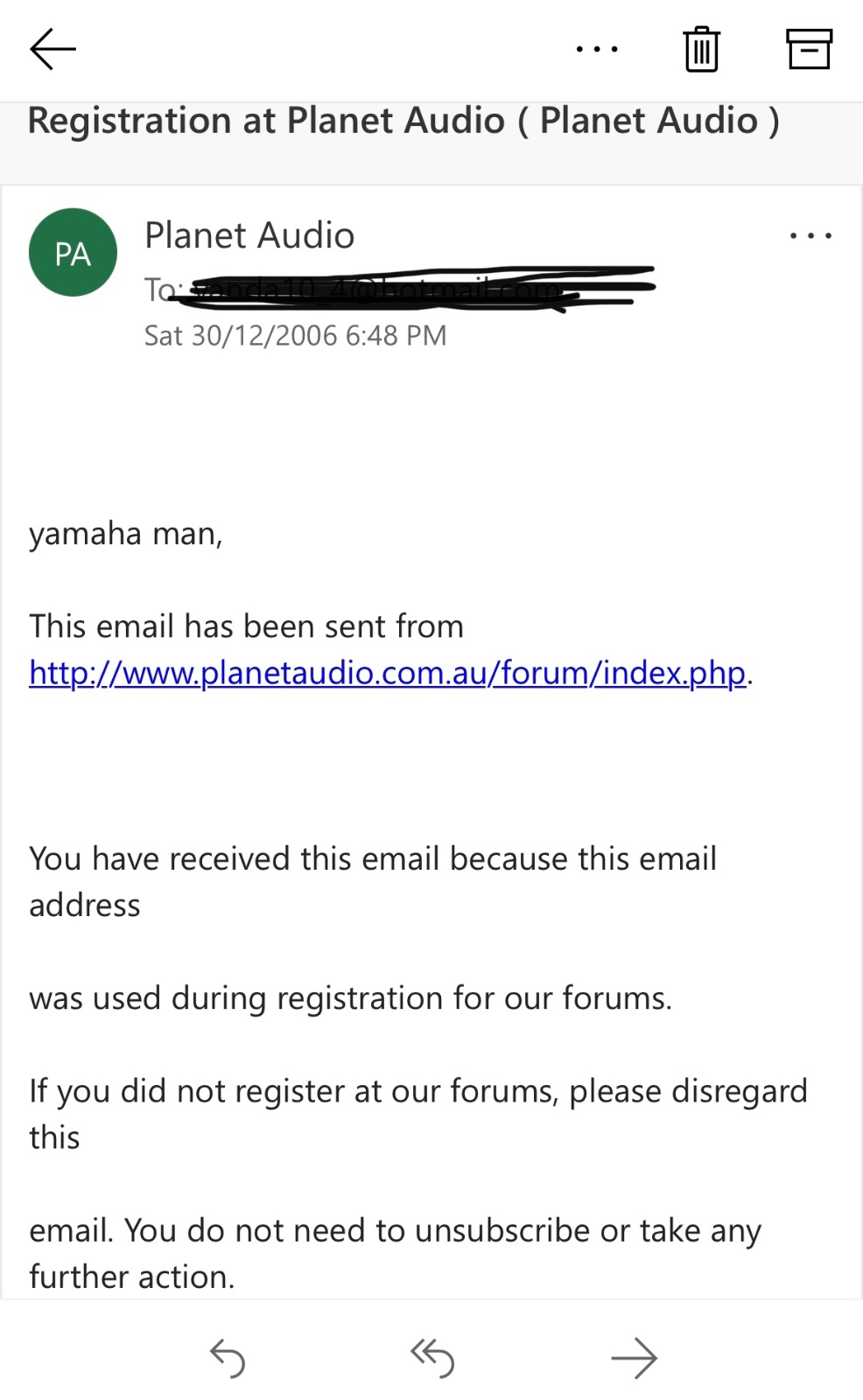Viewport: 863px width, 1400px height.
Task: Open the top toolbar three-dot menu
Action: click(x=597, y=49)
